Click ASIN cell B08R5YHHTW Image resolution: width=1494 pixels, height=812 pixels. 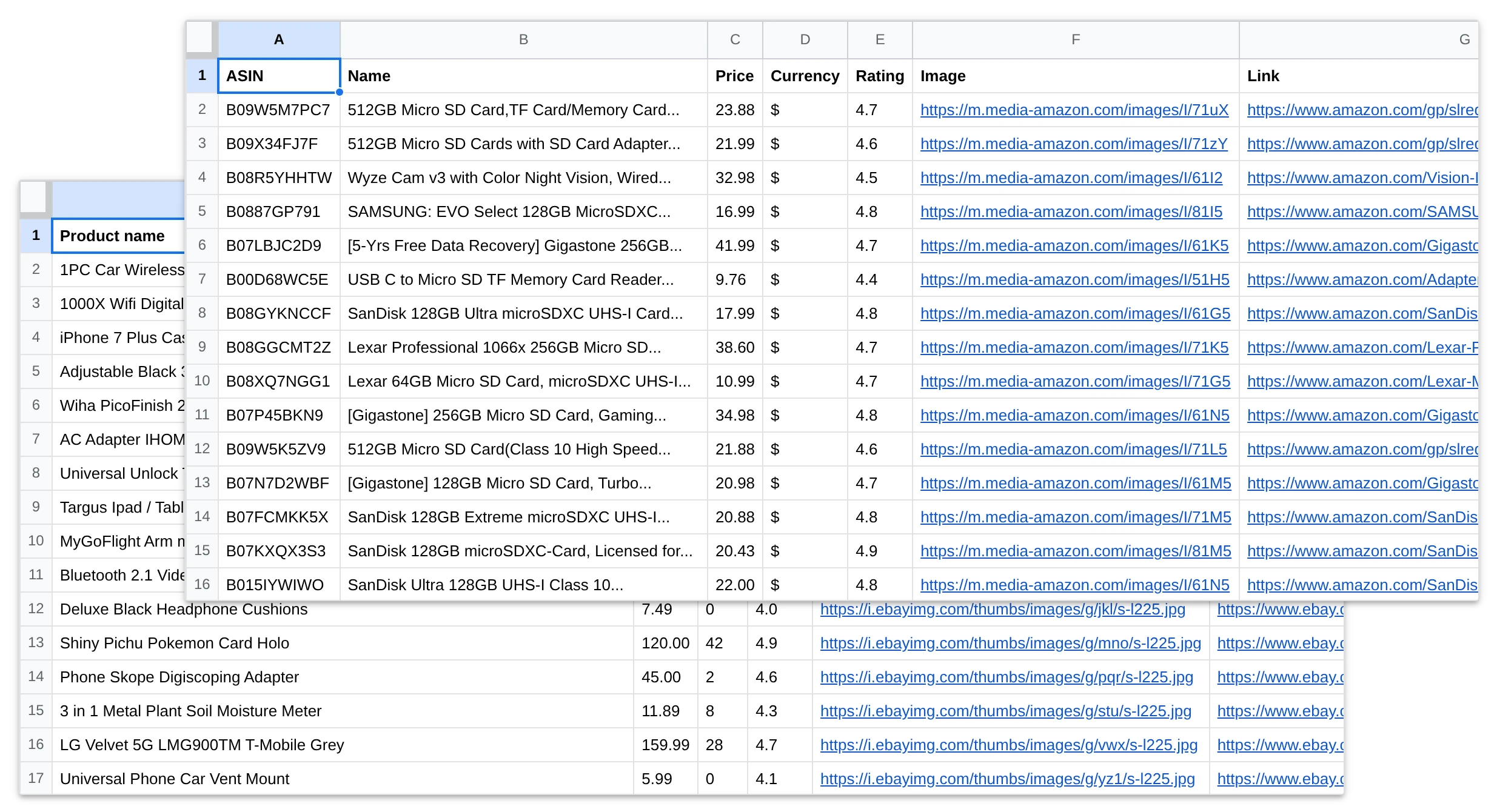[x=279, y=178]
